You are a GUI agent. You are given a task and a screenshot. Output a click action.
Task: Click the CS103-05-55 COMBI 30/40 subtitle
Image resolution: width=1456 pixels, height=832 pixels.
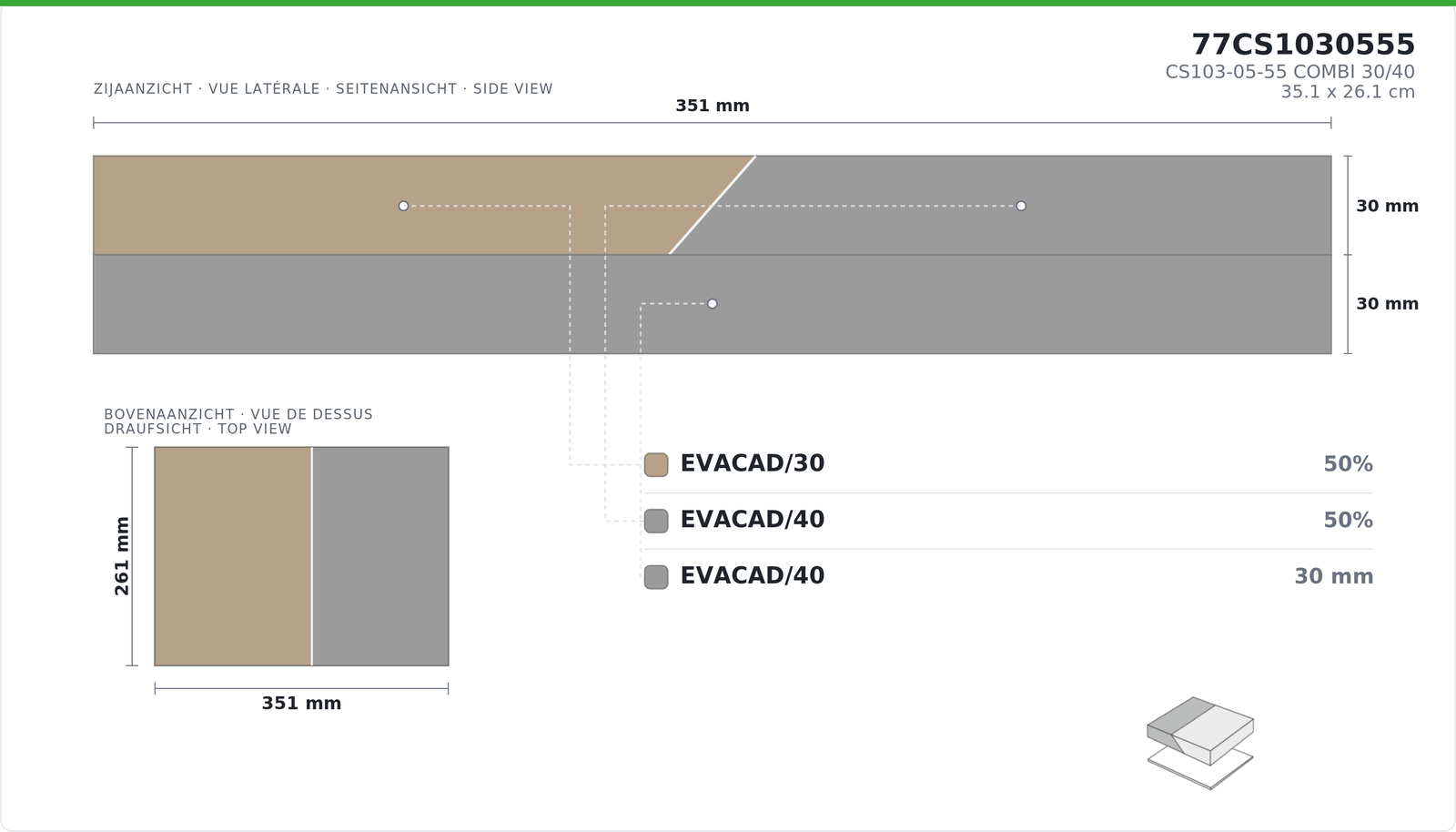(1289, 72)
